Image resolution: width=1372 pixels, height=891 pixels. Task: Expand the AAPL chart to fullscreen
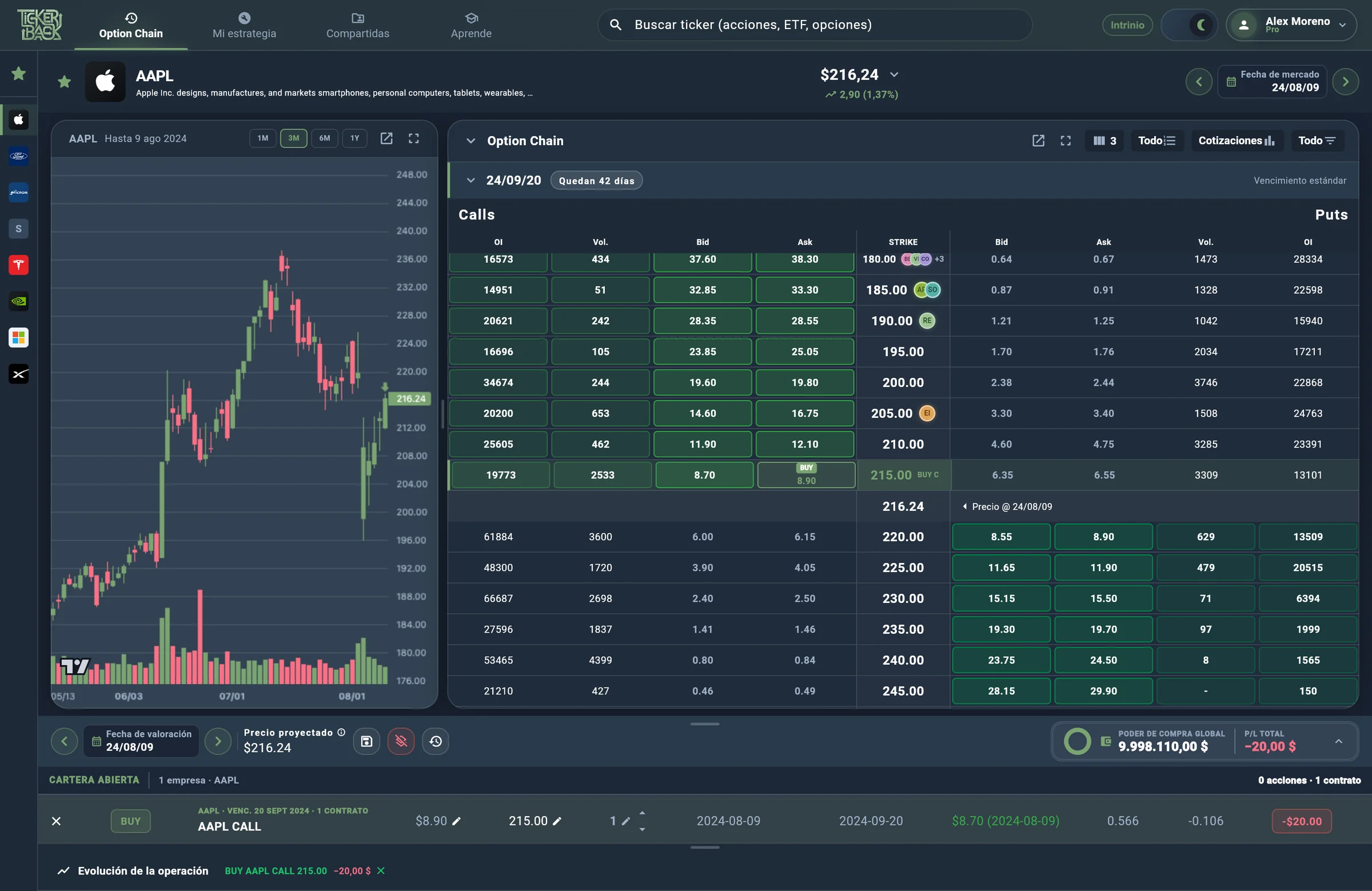pyautogui.click(x=414, y=138)
